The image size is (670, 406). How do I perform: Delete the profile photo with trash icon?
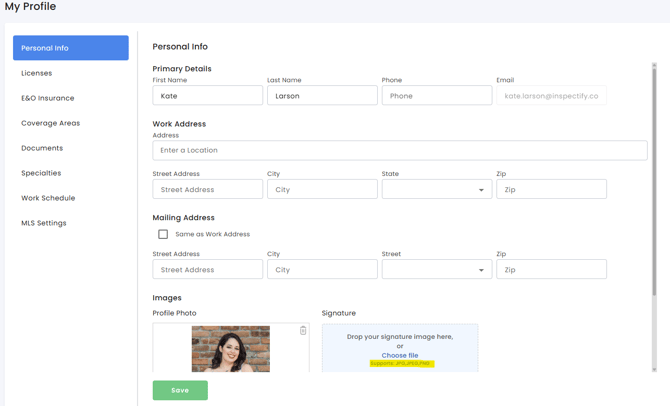pyautogui.click(x=303, y=330)
